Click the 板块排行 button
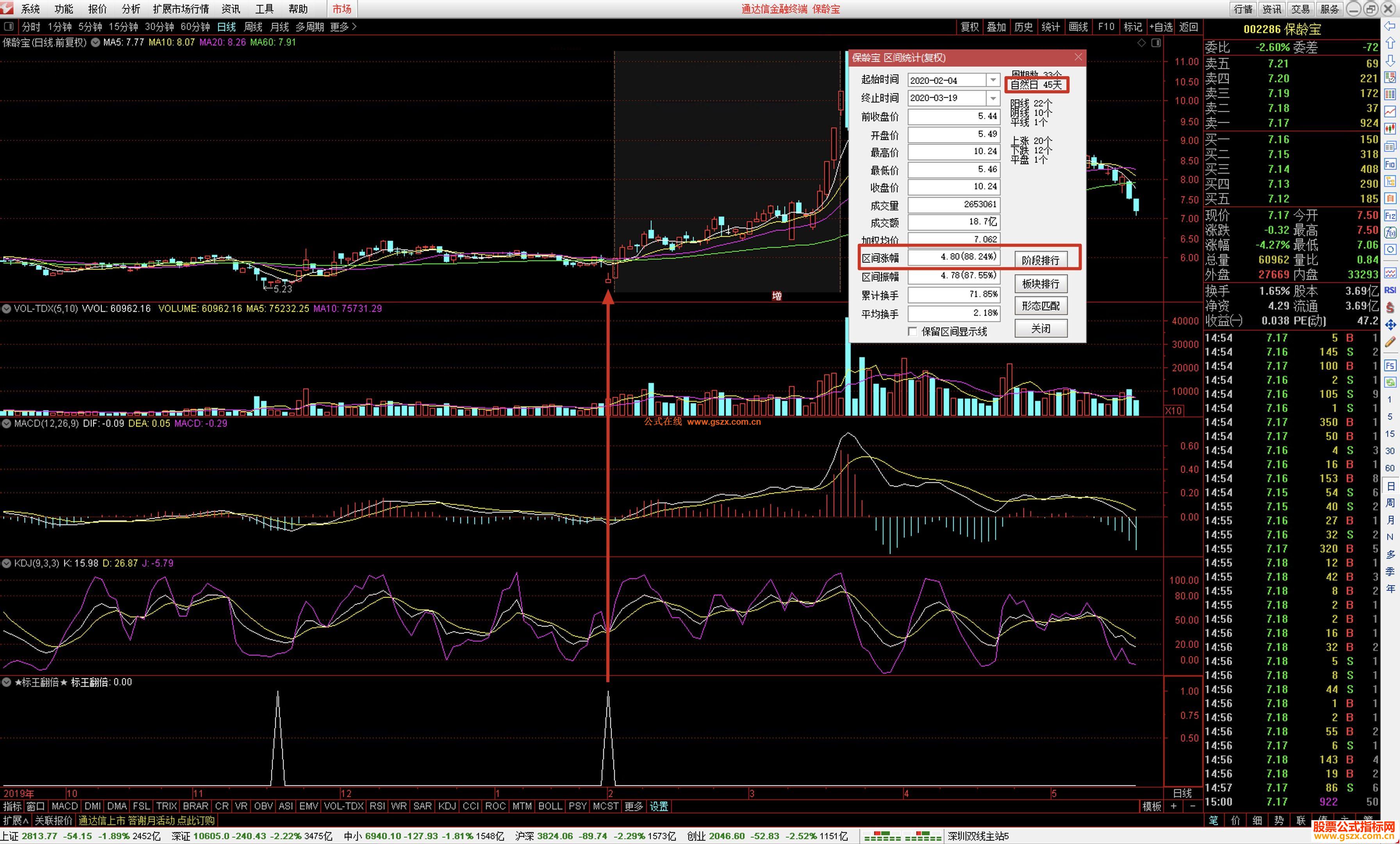 1040,283
